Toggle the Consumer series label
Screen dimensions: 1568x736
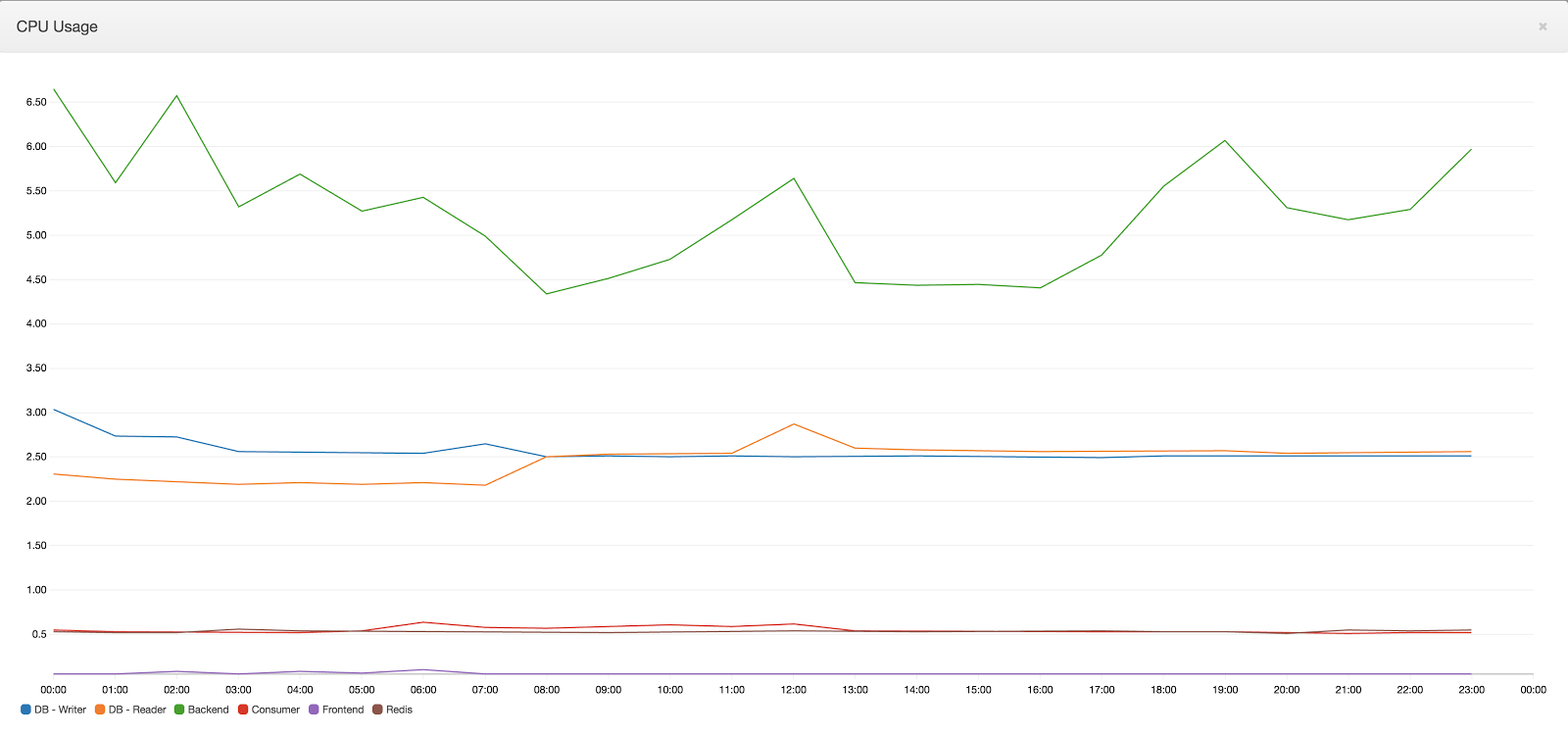[x=275, y=710]
